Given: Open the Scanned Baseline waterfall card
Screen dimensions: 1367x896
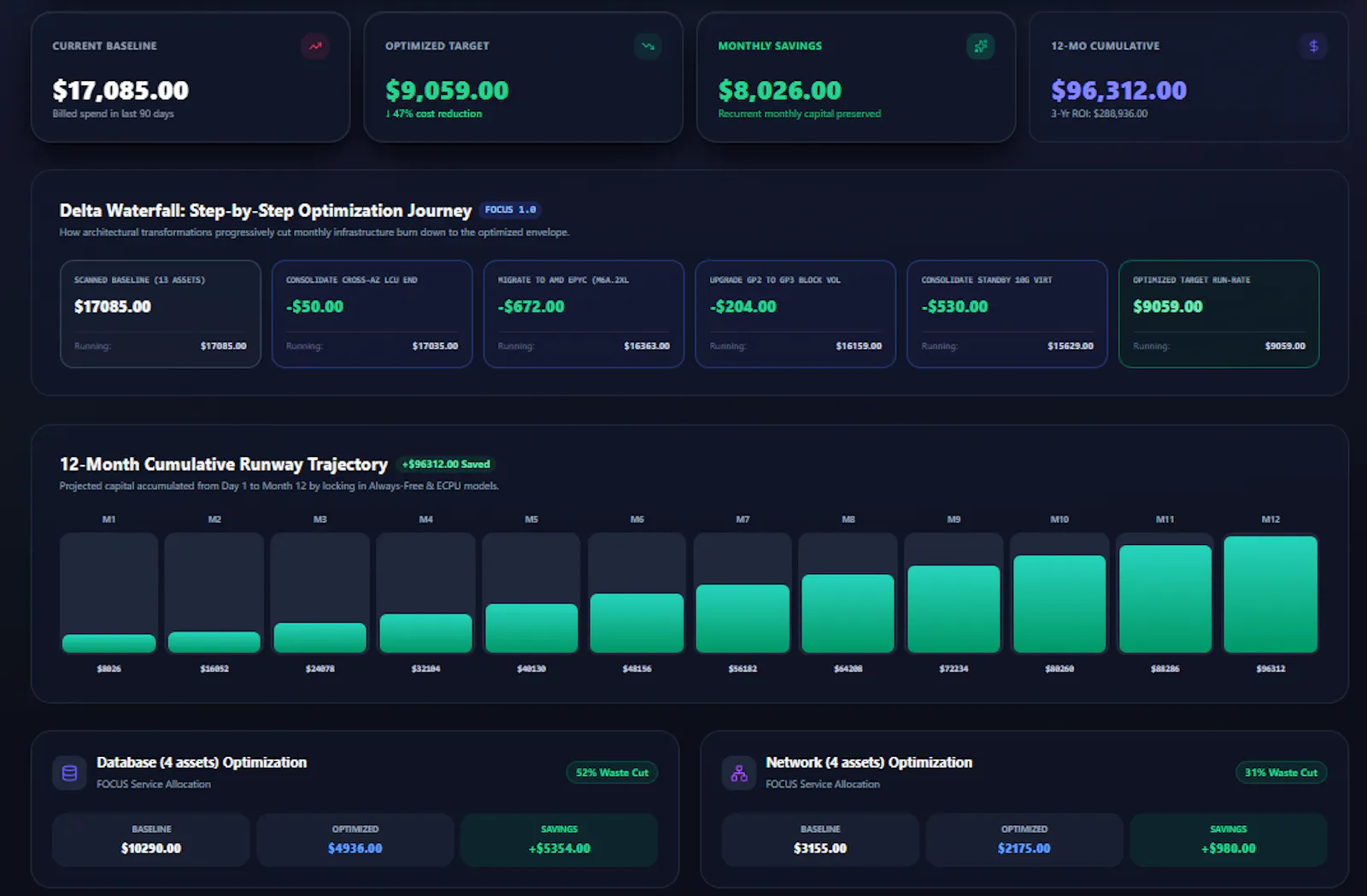Looking at the screenshot, I should coord(161,314).
